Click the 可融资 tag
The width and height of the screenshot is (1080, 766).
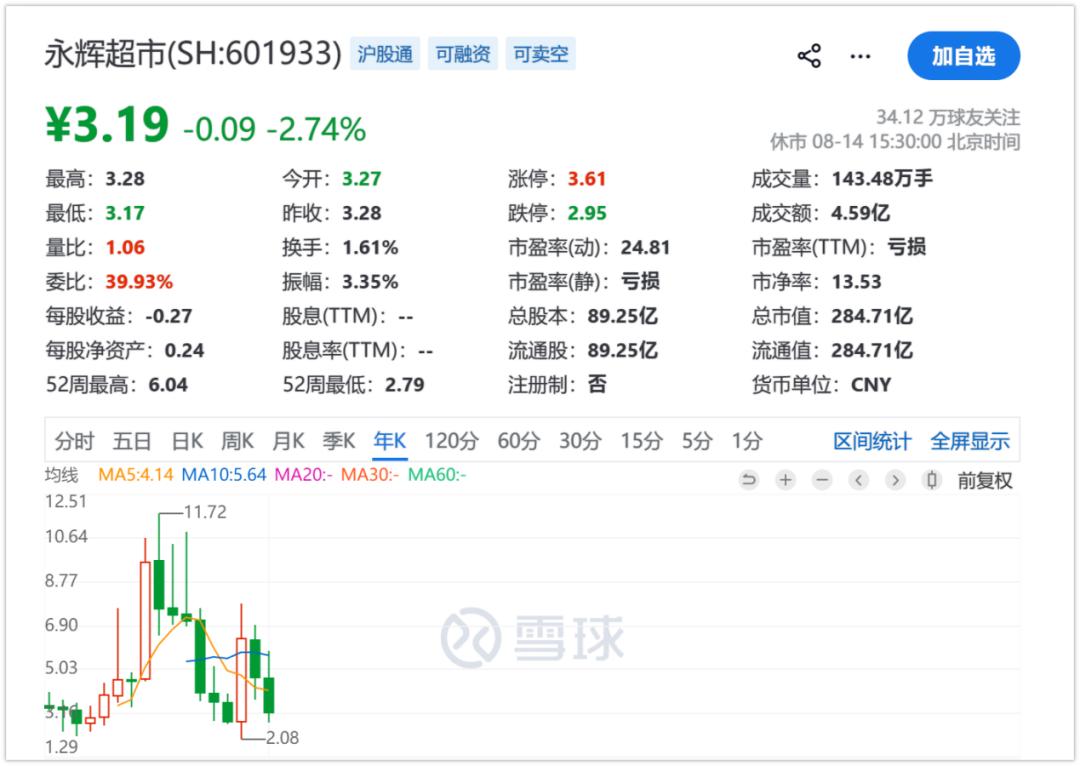[463, 54]
